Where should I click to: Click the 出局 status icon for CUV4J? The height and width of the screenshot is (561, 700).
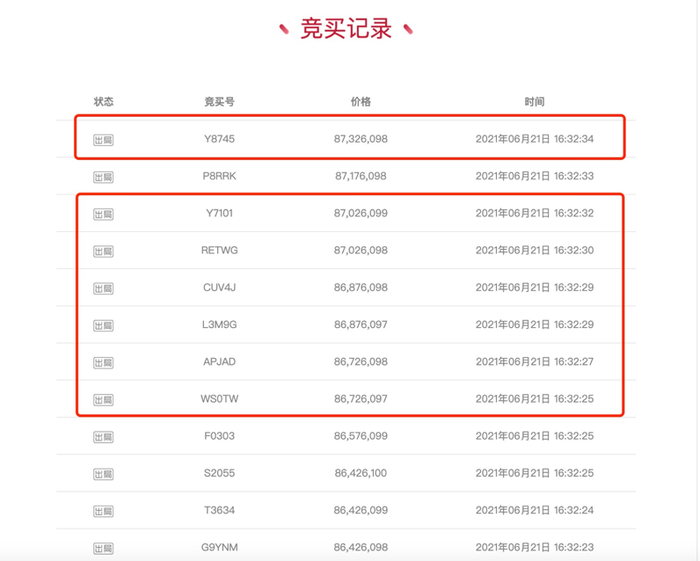[x=103, y=288]
